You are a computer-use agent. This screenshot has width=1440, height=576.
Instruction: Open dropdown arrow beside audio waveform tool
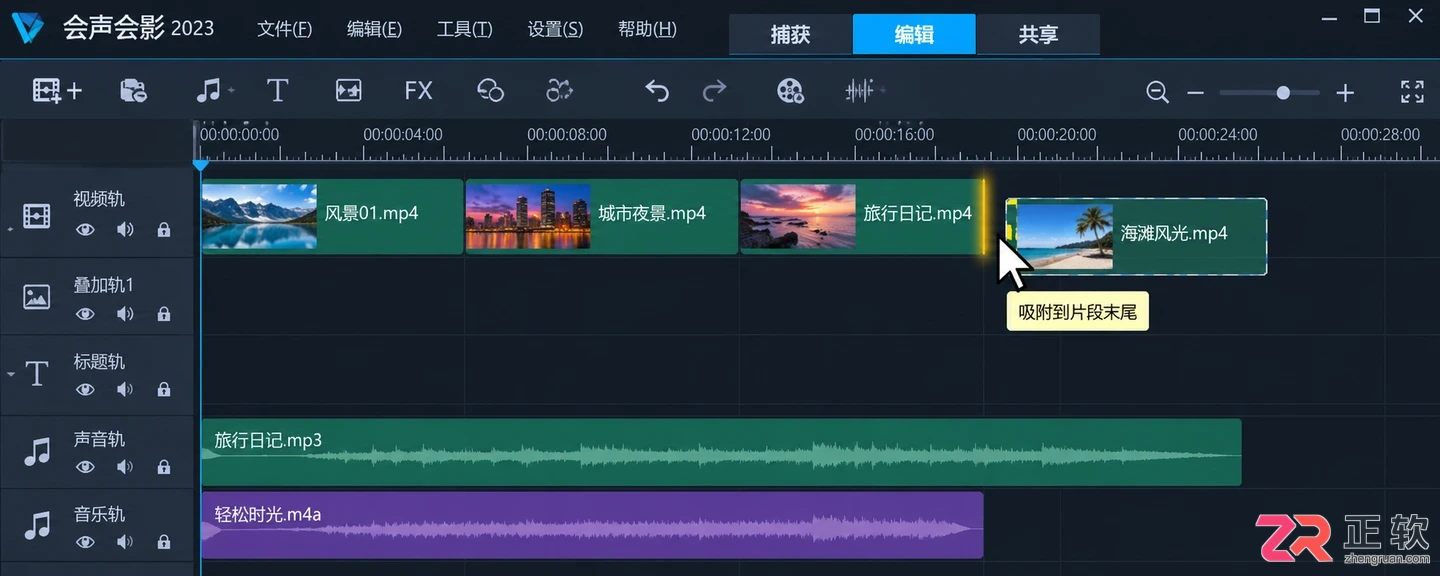(x=882, y=91)
